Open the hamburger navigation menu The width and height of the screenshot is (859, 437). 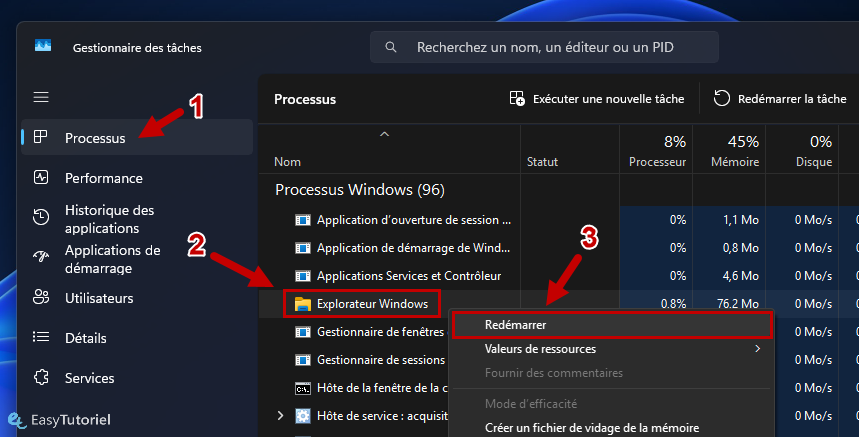pos(41,97)
